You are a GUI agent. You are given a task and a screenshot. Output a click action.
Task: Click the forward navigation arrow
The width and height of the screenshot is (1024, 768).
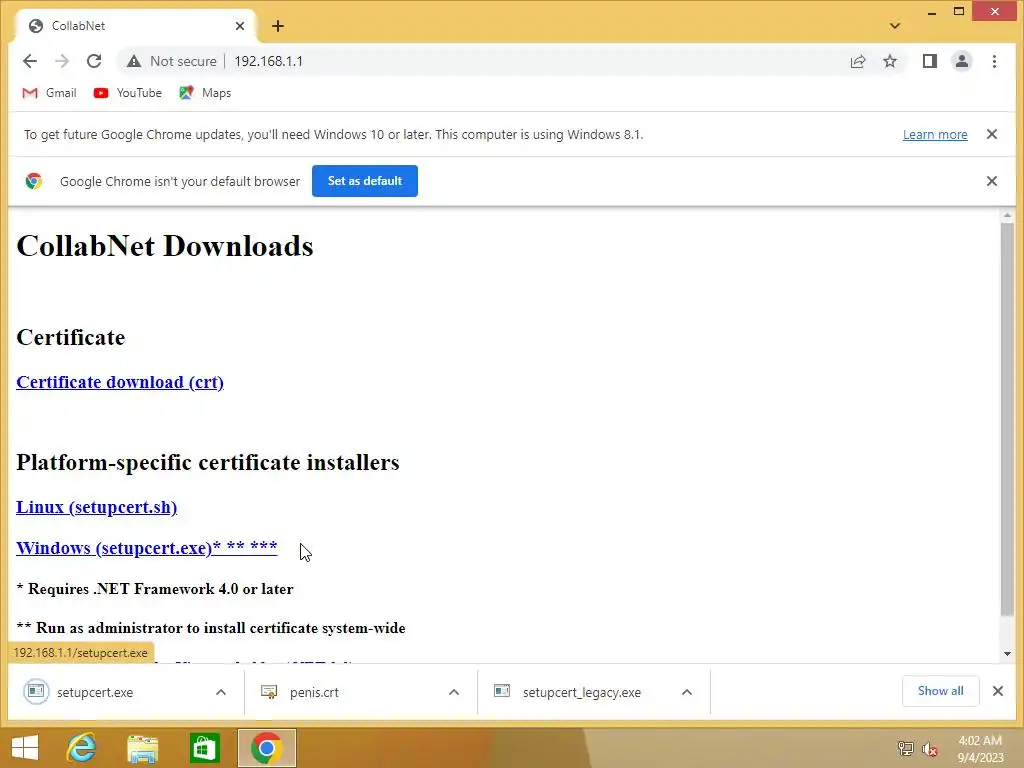62,61
